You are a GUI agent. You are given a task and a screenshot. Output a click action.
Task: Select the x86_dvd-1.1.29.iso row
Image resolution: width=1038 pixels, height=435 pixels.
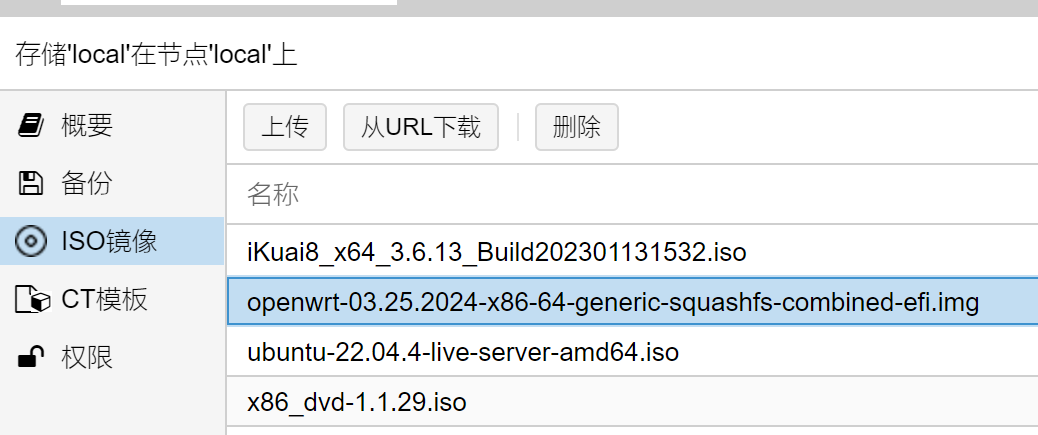point(632,401)
